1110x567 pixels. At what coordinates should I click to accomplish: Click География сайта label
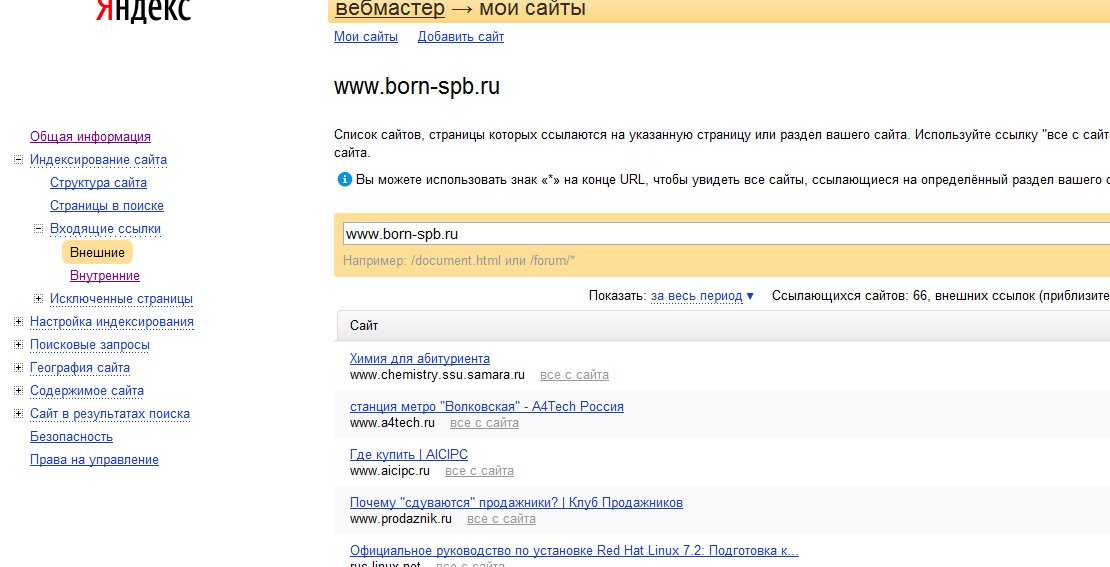coord(80,368)
